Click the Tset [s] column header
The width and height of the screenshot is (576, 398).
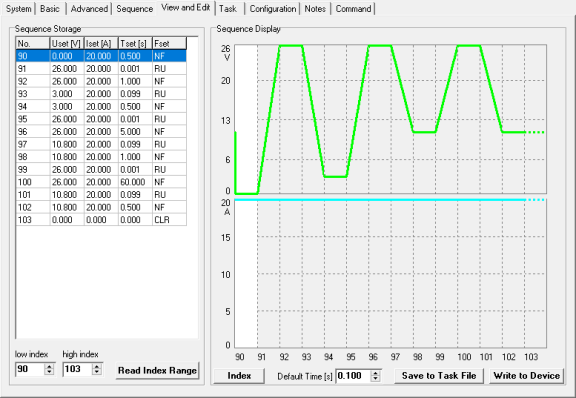click(135, 43)
